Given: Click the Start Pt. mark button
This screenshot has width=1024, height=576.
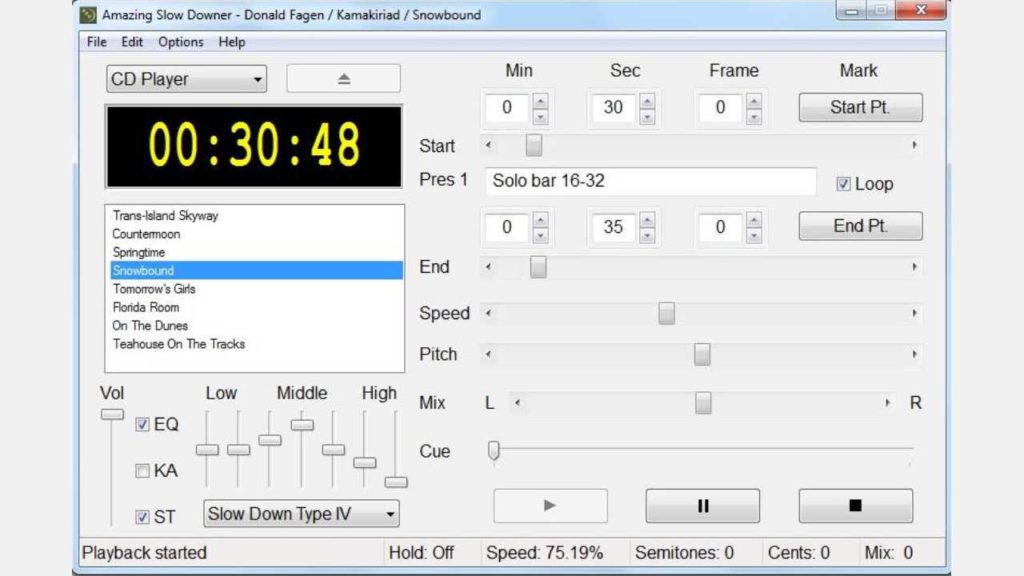Looking at the screenshot, I should (860, 107).
